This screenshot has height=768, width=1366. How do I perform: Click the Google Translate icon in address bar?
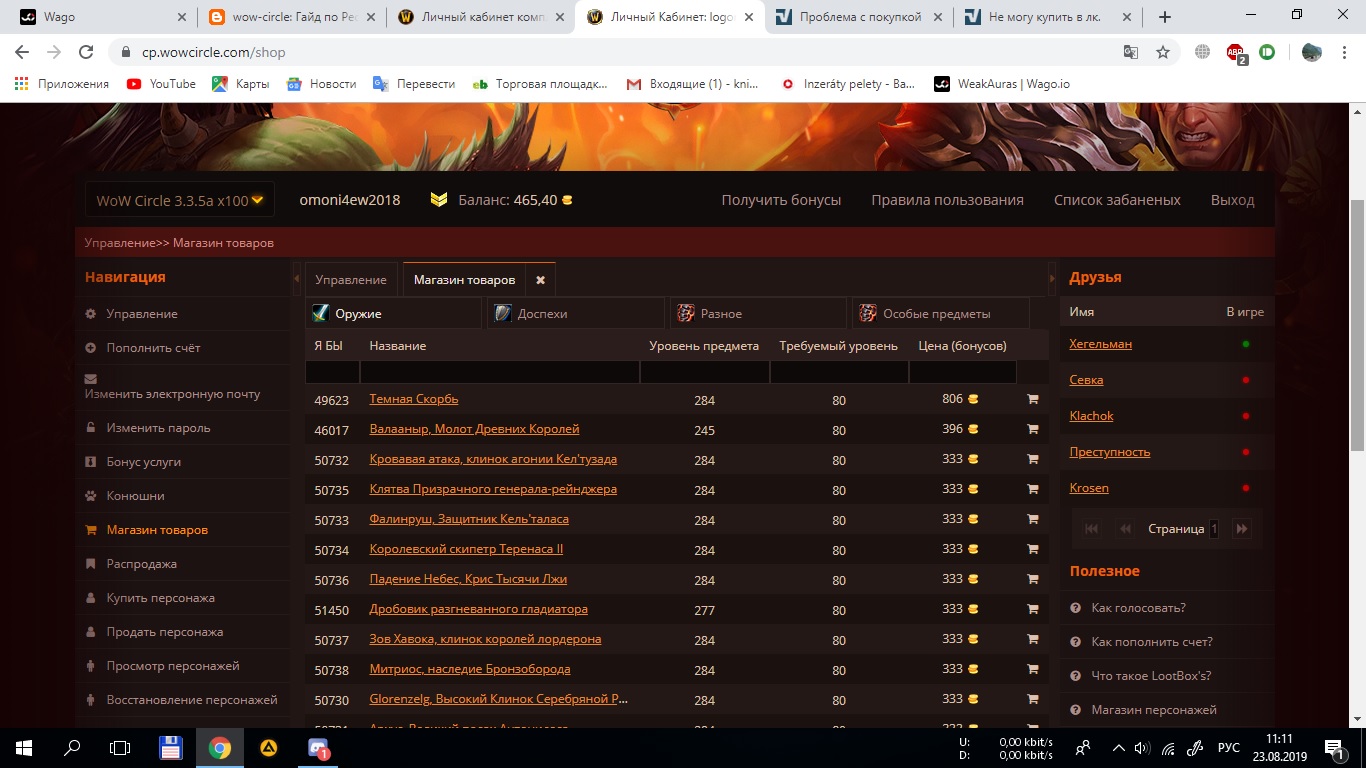coord(1130,52)
